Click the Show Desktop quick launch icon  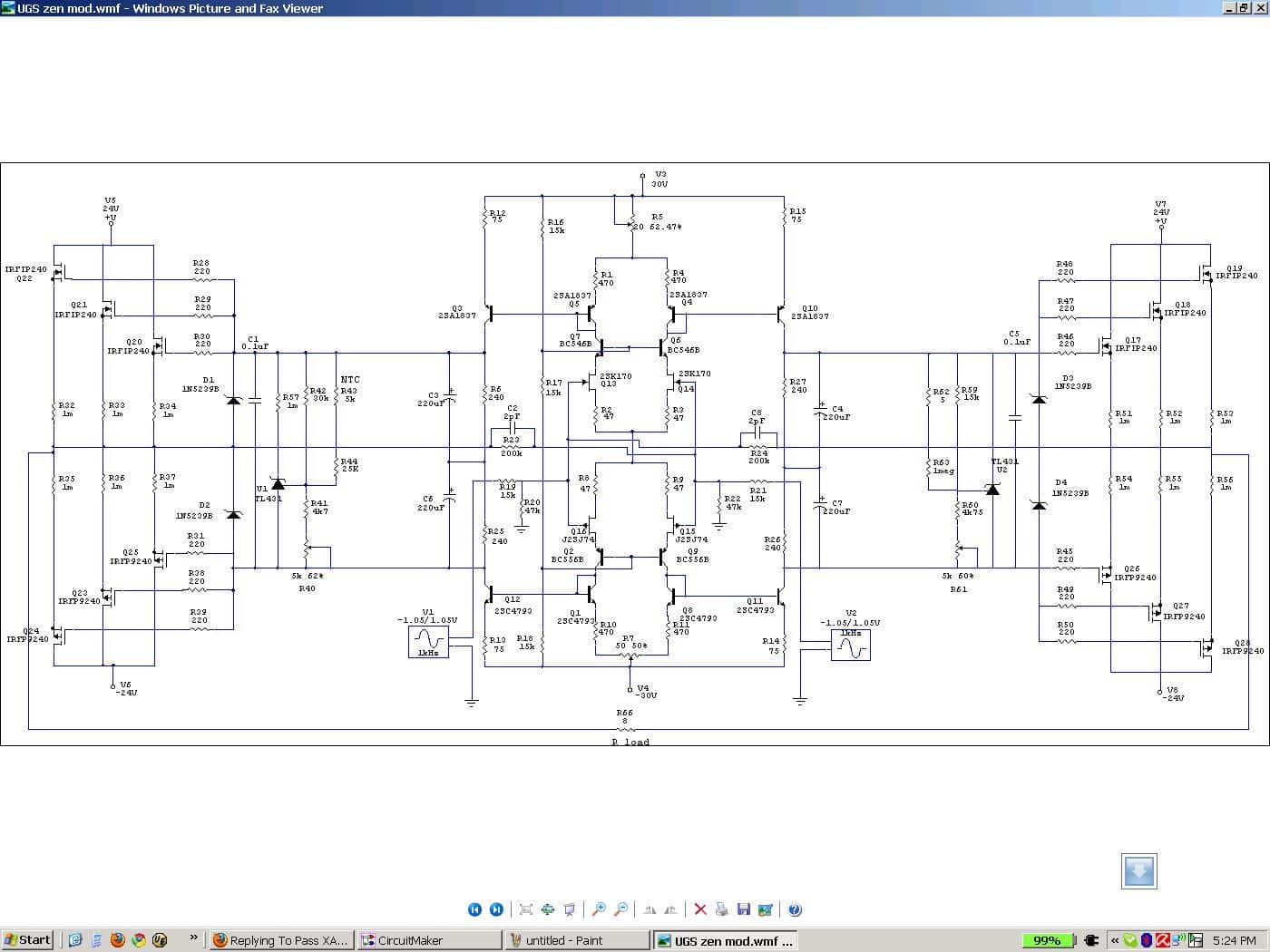pos(75,940)
